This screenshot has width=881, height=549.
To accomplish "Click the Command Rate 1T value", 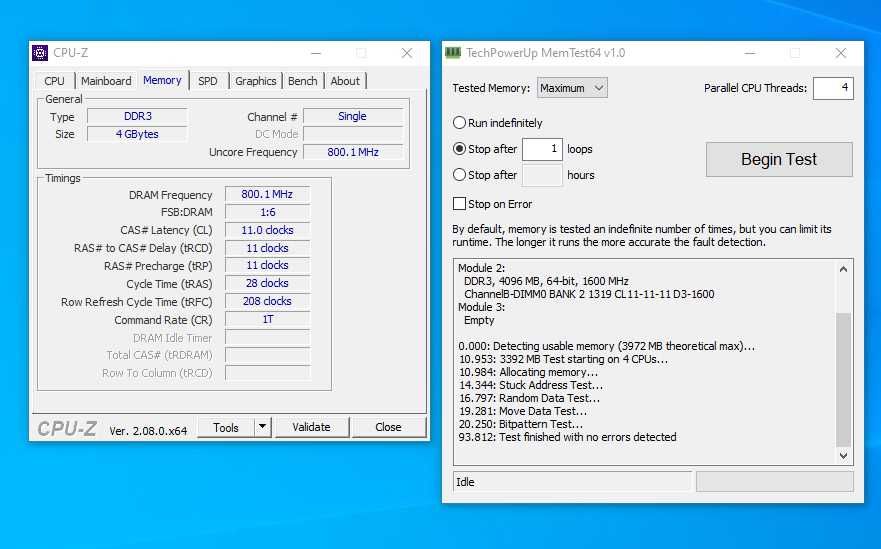I will tap(267, 319).
